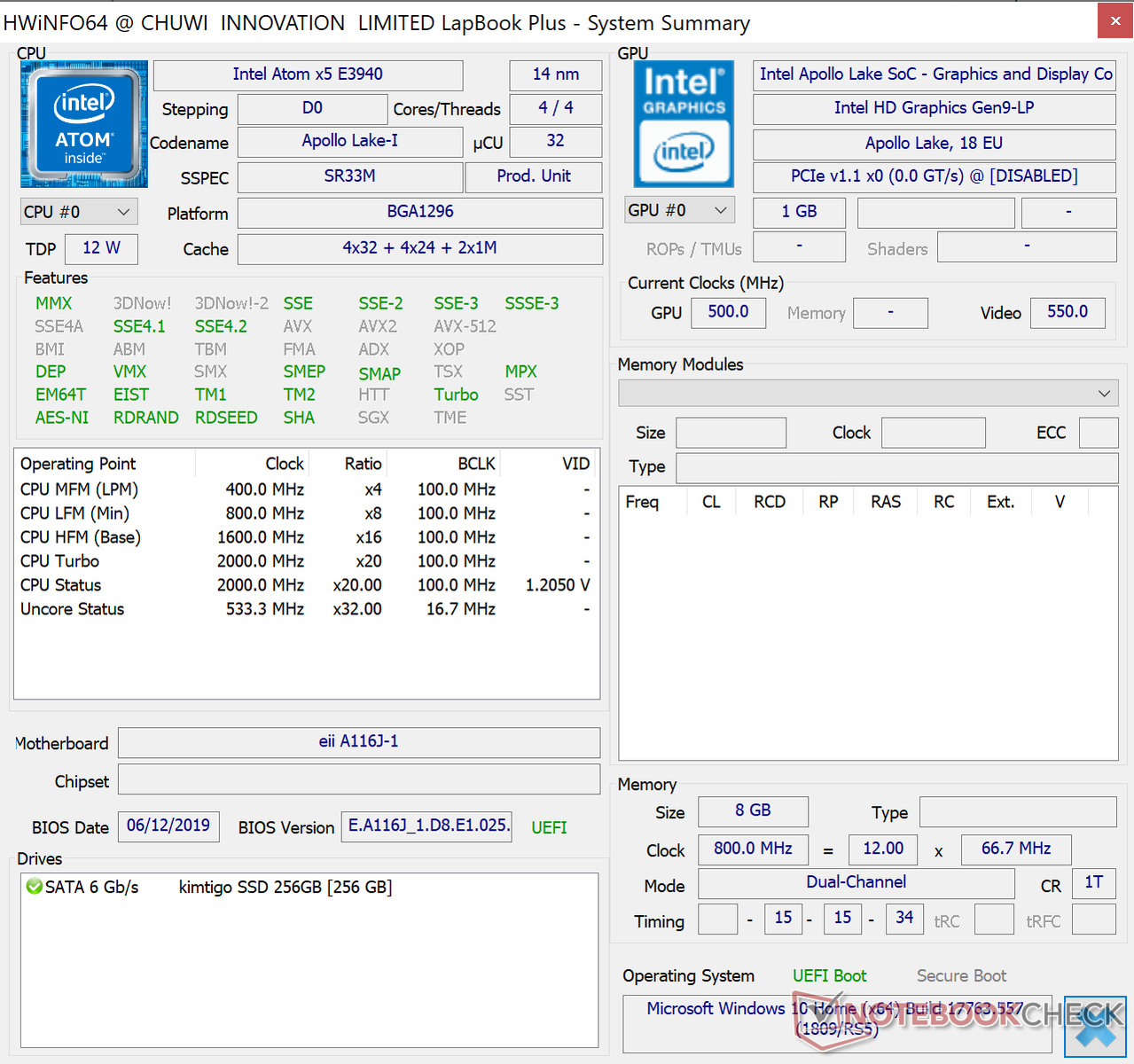
Task: Click the CPU MFM (LPM) row
Action: coord(306,489)
